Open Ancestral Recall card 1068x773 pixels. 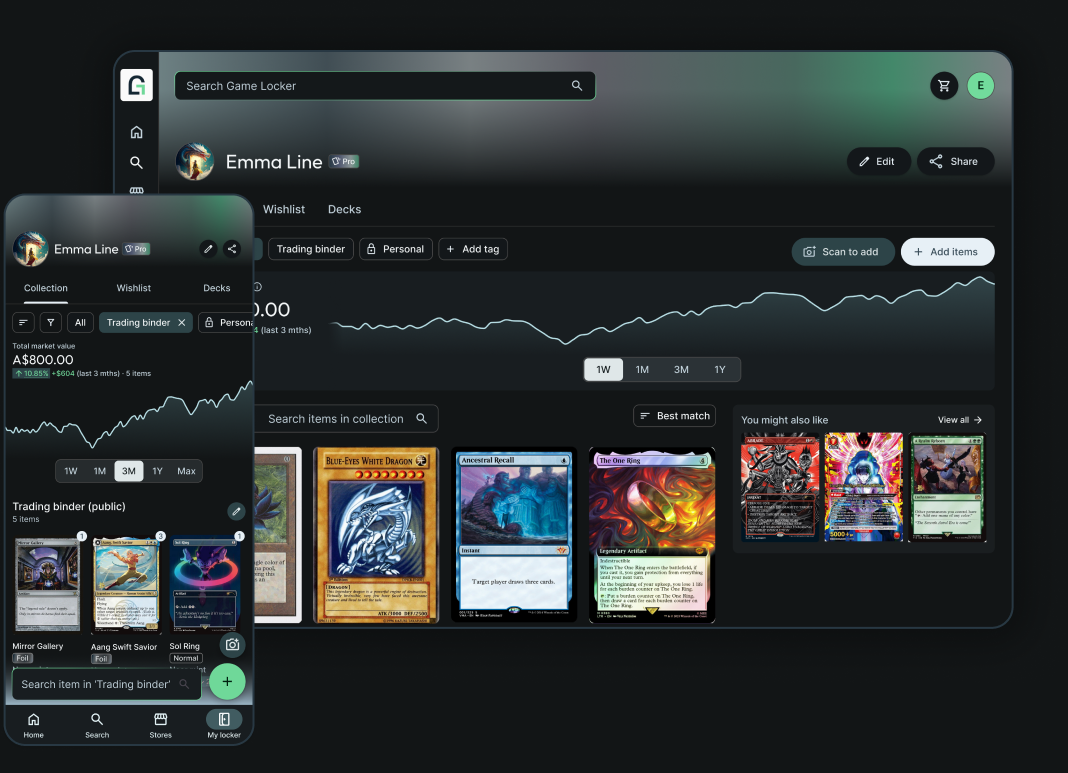tap(514, 535)
